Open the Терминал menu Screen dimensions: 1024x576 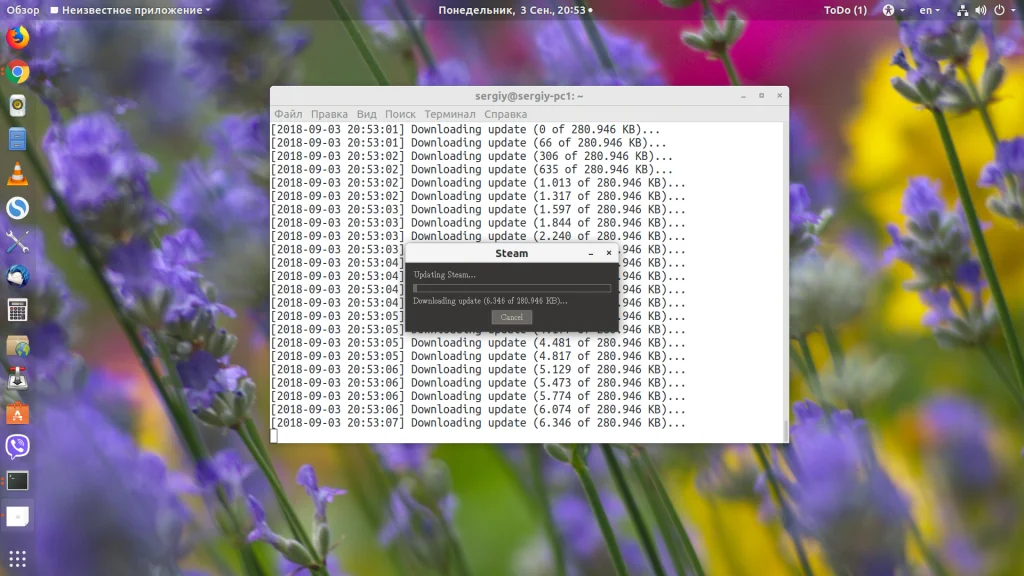tap(450, 114)
